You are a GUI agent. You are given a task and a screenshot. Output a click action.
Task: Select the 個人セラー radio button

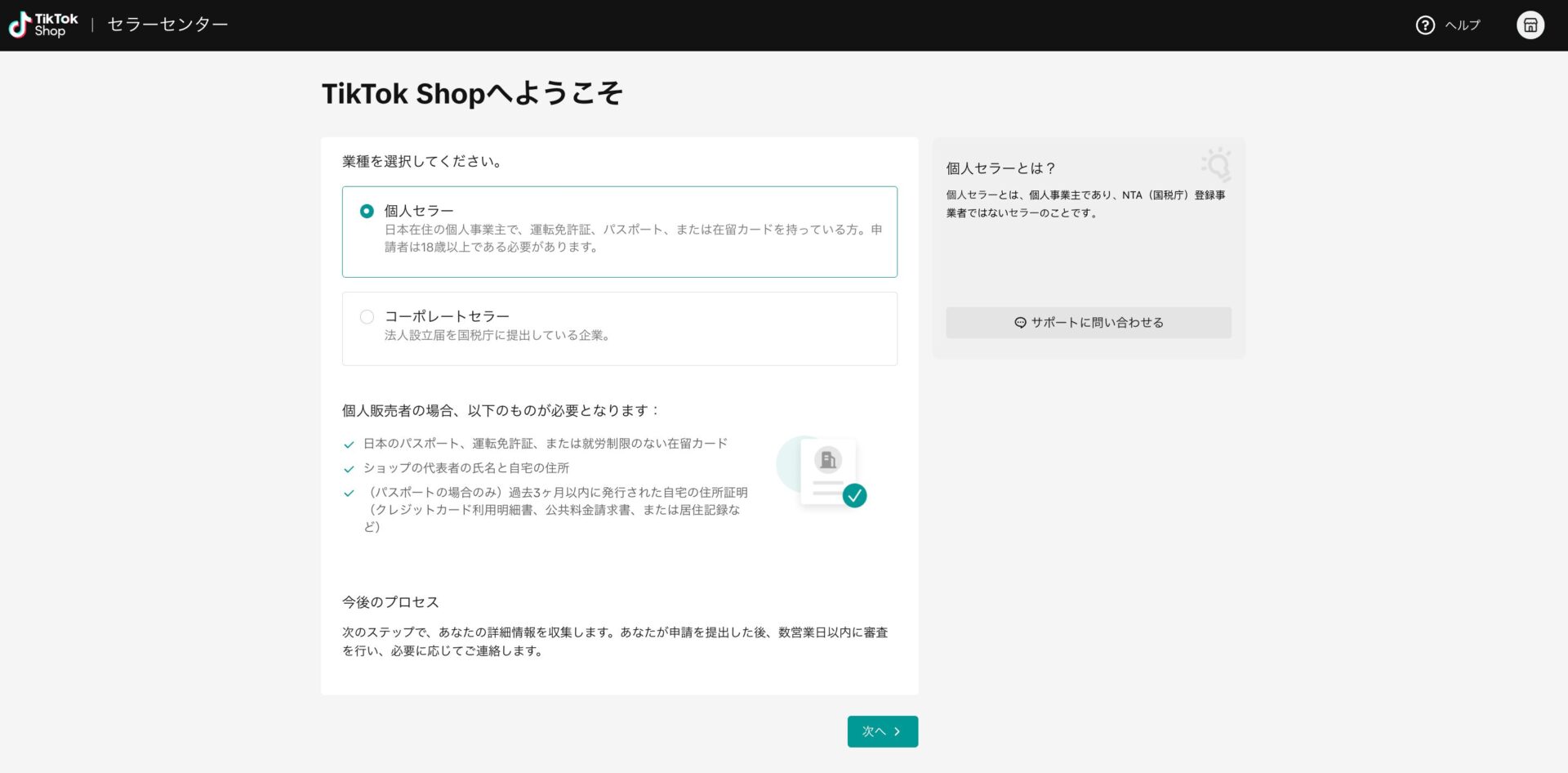click(x=367, y=211)
